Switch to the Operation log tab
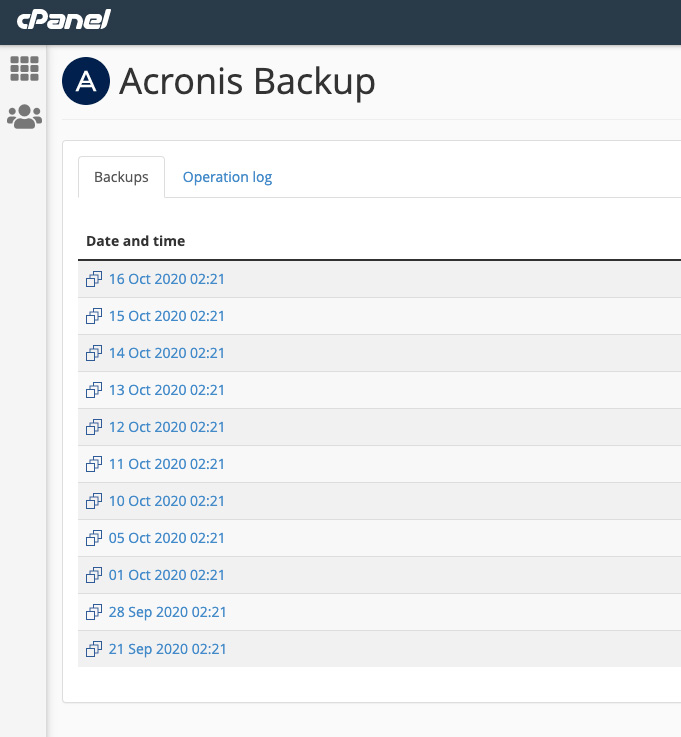 pos(227,177)
